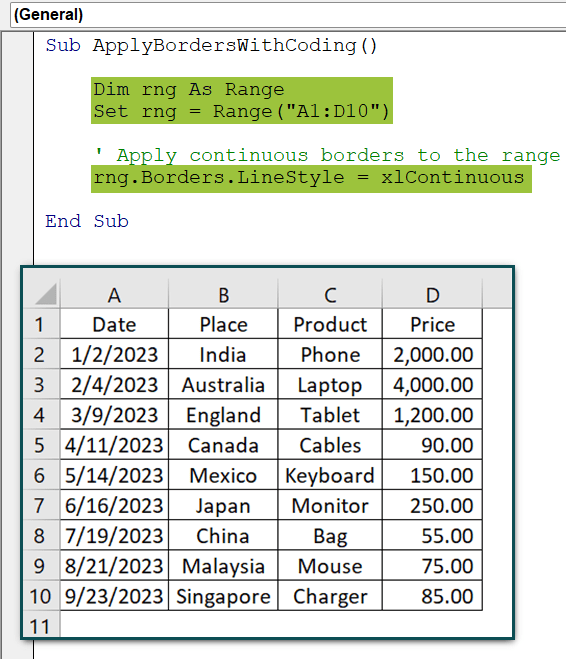Select cell with date 3/9/2023
The image size is (566, 659).
pos(114,415)
